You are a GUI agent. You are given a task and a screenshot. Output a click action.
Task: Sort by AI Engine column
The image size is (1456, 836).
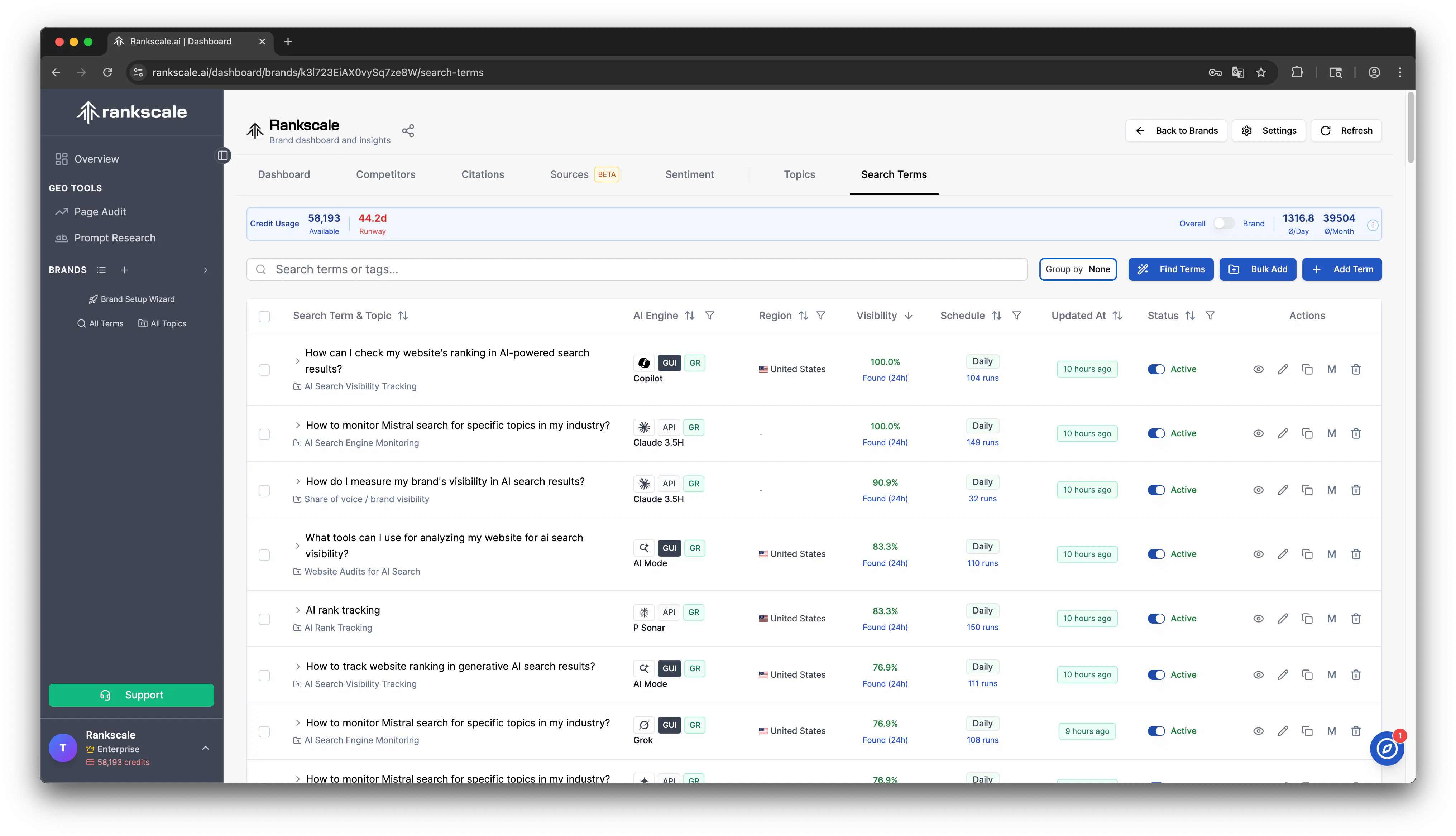pyautogui.click(x=690, y=316)
